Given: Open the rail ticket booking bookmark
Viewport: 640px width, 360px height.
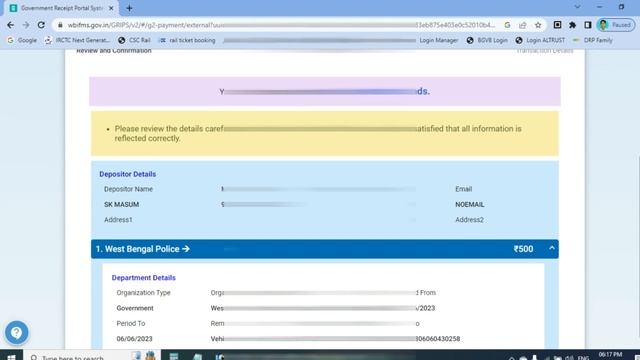Looking at the screenshot, I should point(187,40).
